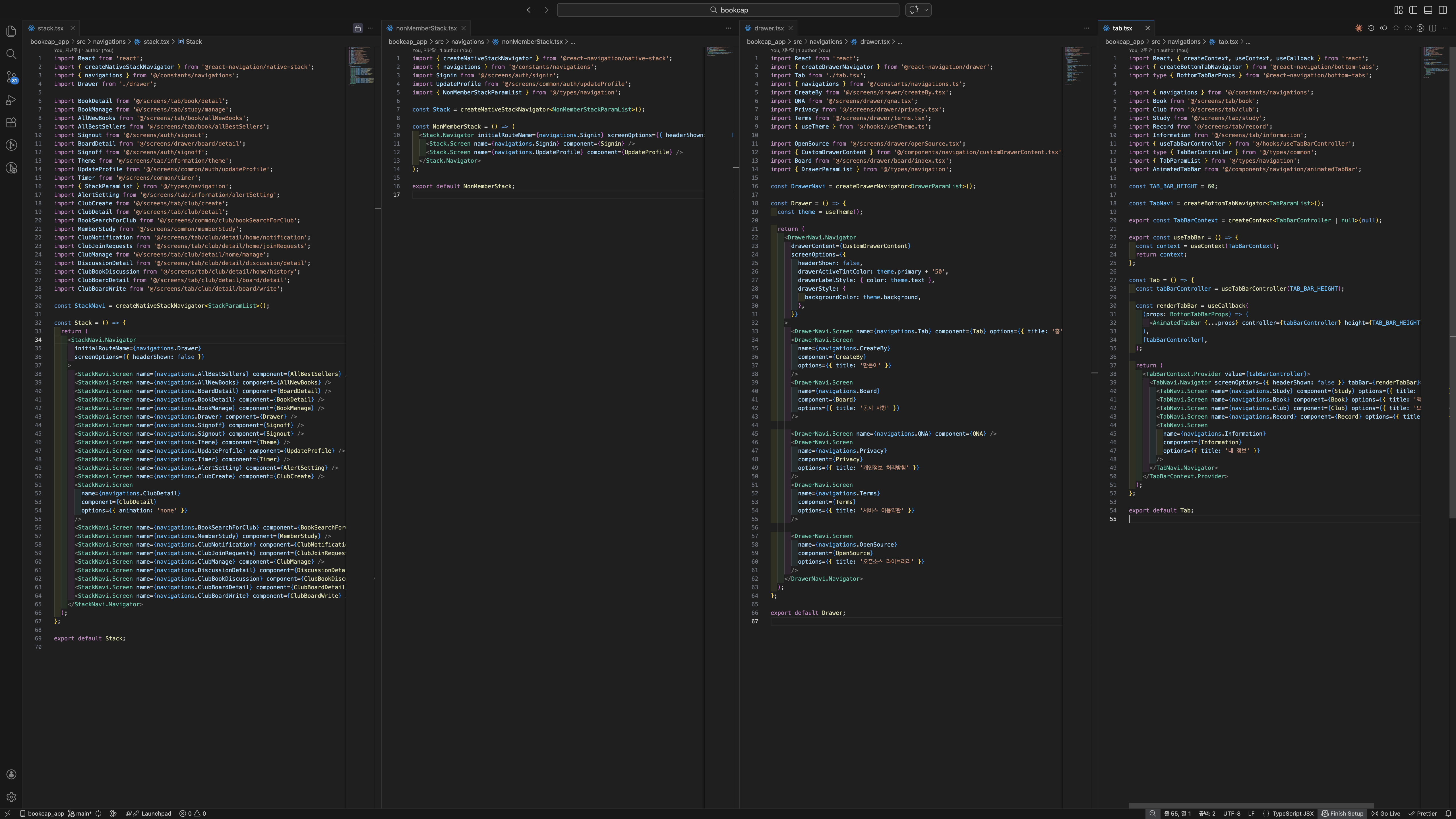Image resolution: width=1456 pixels, height=819 pixels.
Task: Open previous revision arrow-circle icon
Action: pyautogui.click(x=1383, y=28)
